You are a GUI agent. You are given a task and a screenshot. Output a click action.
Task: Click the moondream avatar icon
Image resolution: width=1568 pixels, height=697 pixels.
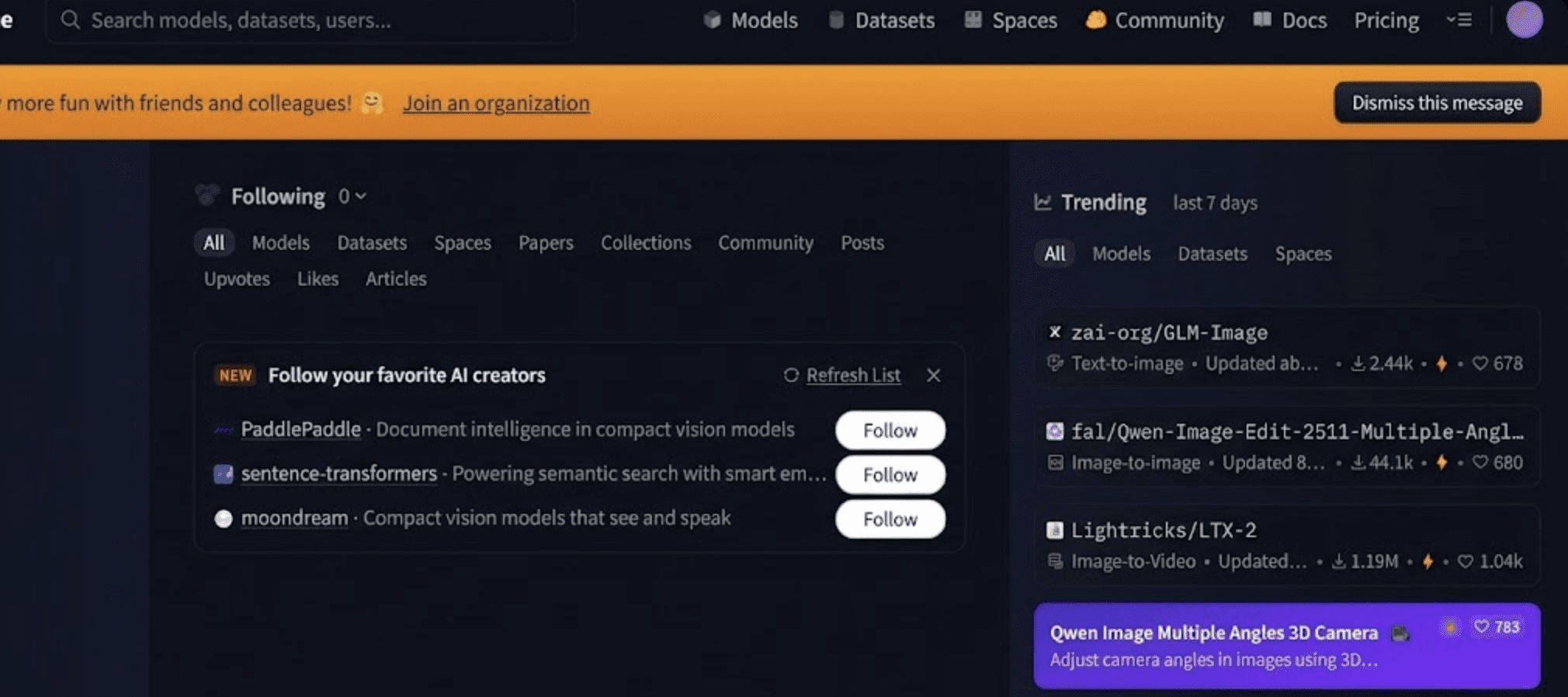tap(224, 518)
